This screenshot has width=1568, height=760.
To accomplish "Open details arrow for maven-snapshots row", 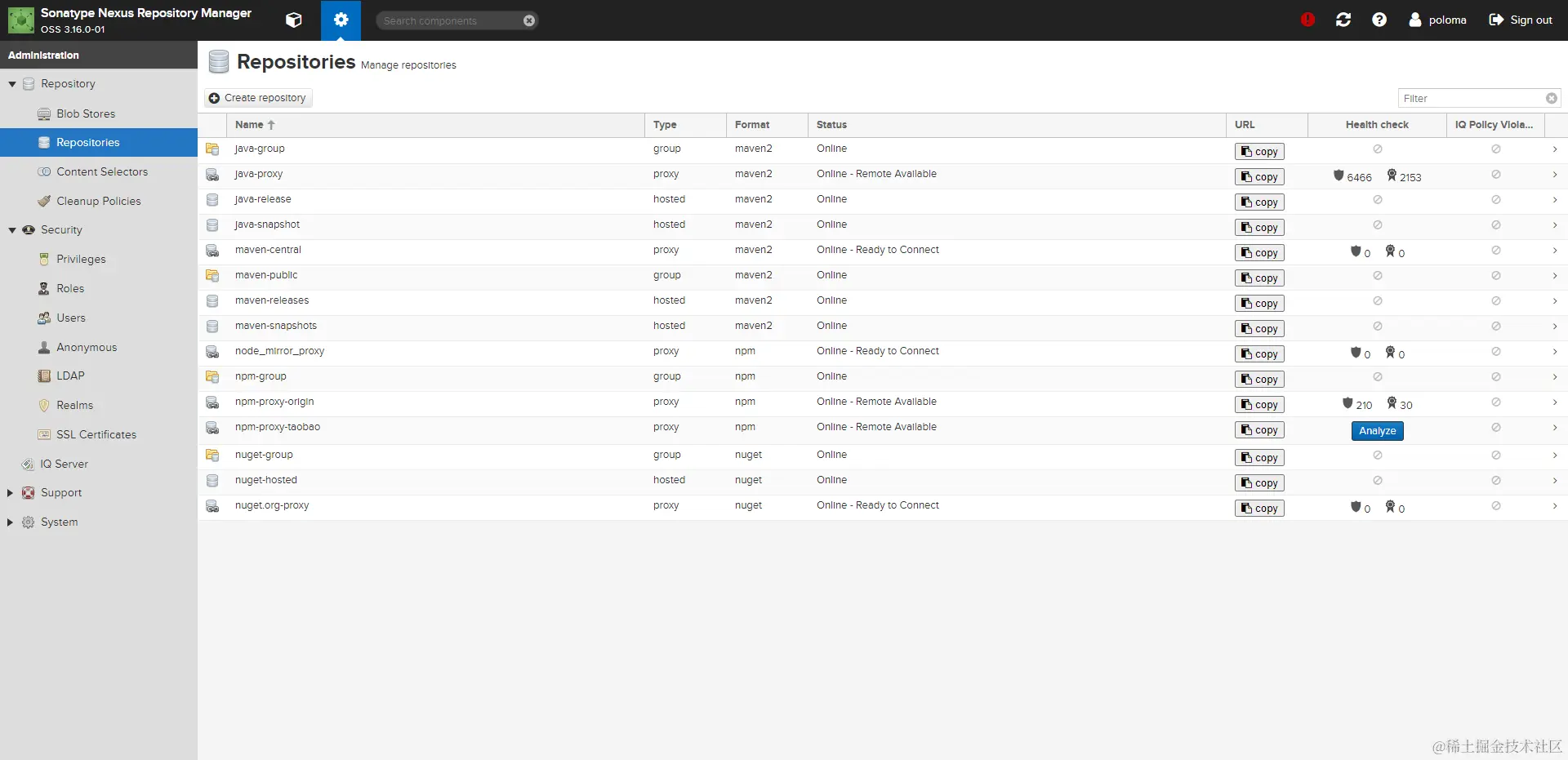I will 1555,327.
